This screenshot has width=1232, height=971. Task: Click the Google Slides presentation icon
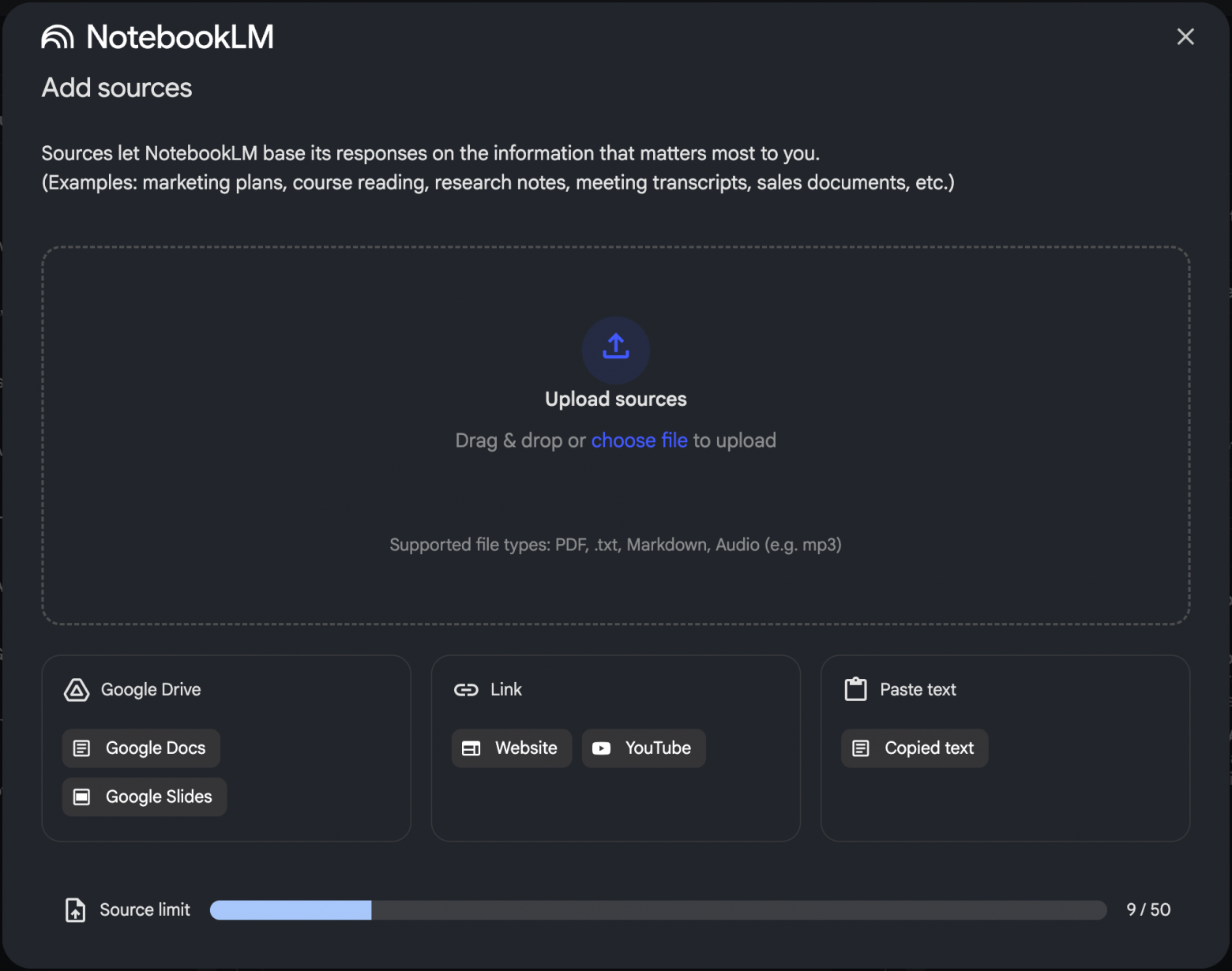pyautogui.click(x=81, y=797)
